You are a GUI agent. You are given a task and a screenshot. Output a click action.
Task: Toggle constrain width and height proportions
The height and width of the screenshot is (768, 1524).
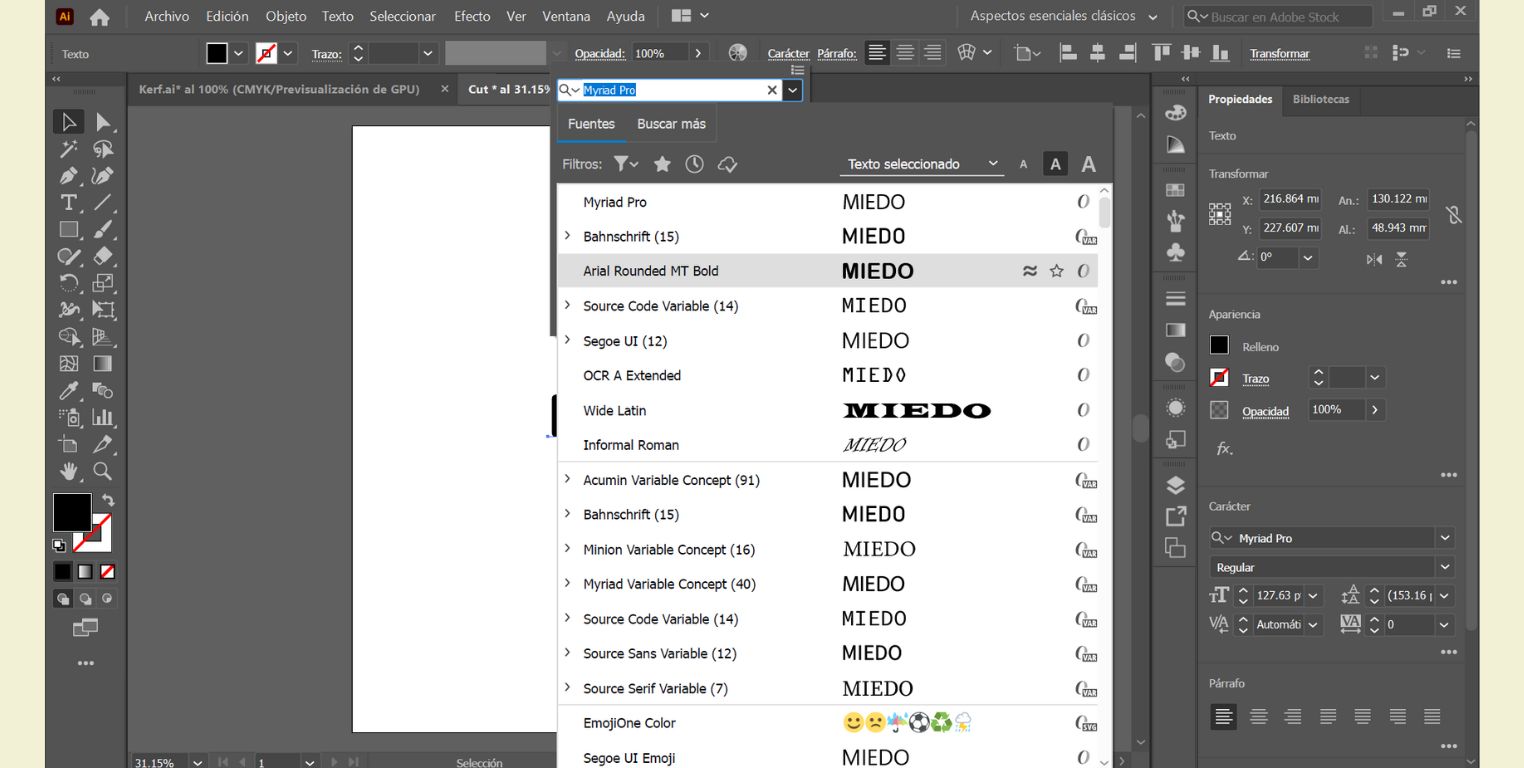tap(1454, 214)
